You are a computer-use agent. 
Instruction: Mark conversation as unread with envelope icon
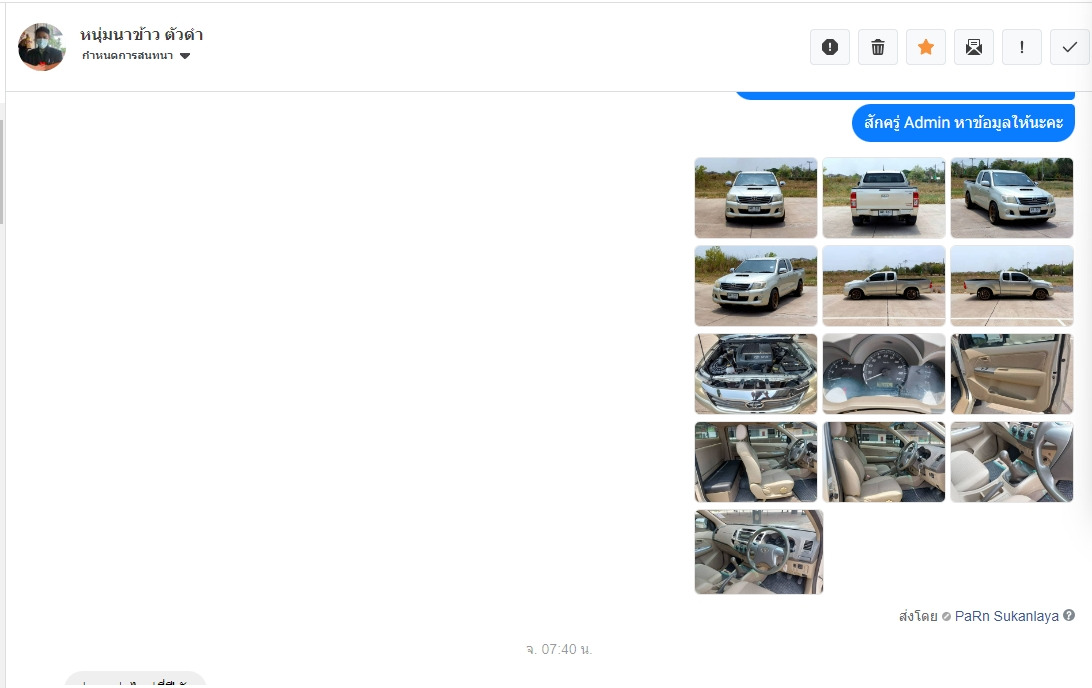coord(974,47)
